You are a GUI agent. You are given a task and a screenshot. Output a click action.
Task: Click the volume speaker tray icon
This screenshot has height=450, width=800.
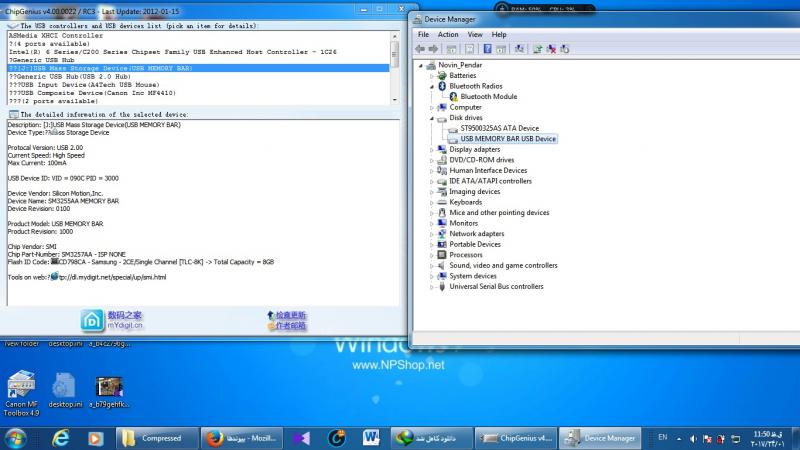tap(693, 439)
